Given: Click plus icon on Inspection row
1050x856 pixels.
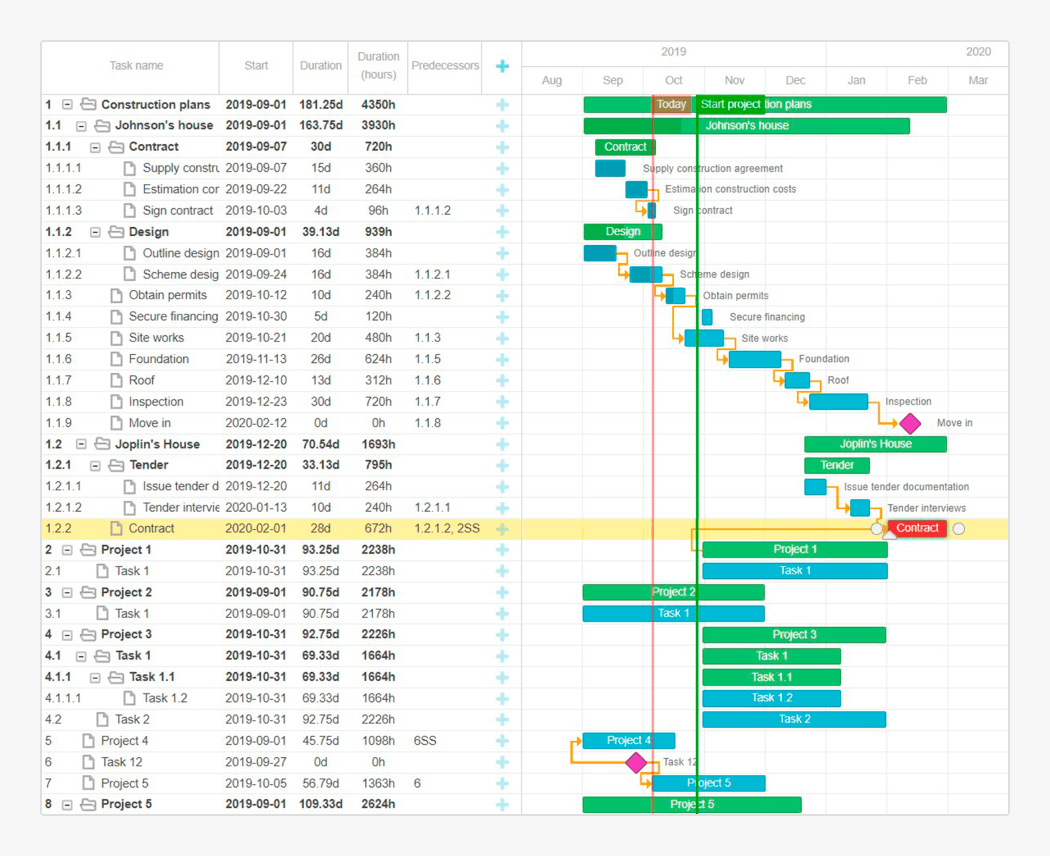Looking at the screenshot, I should pyautogui.click(x=502, y=403).
